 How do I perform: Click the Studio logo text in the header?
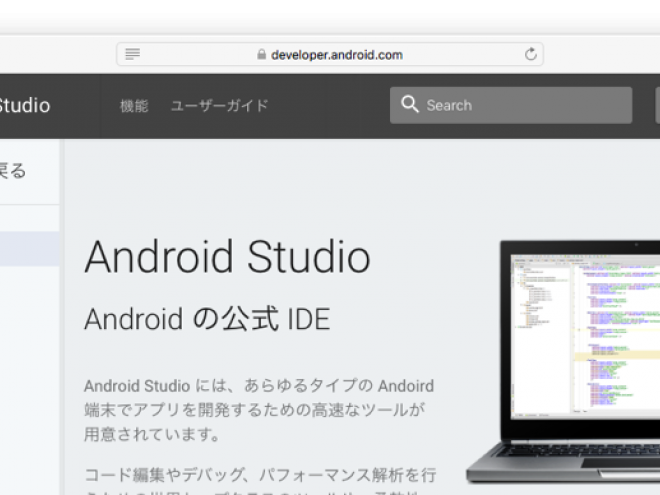(24, 105)
